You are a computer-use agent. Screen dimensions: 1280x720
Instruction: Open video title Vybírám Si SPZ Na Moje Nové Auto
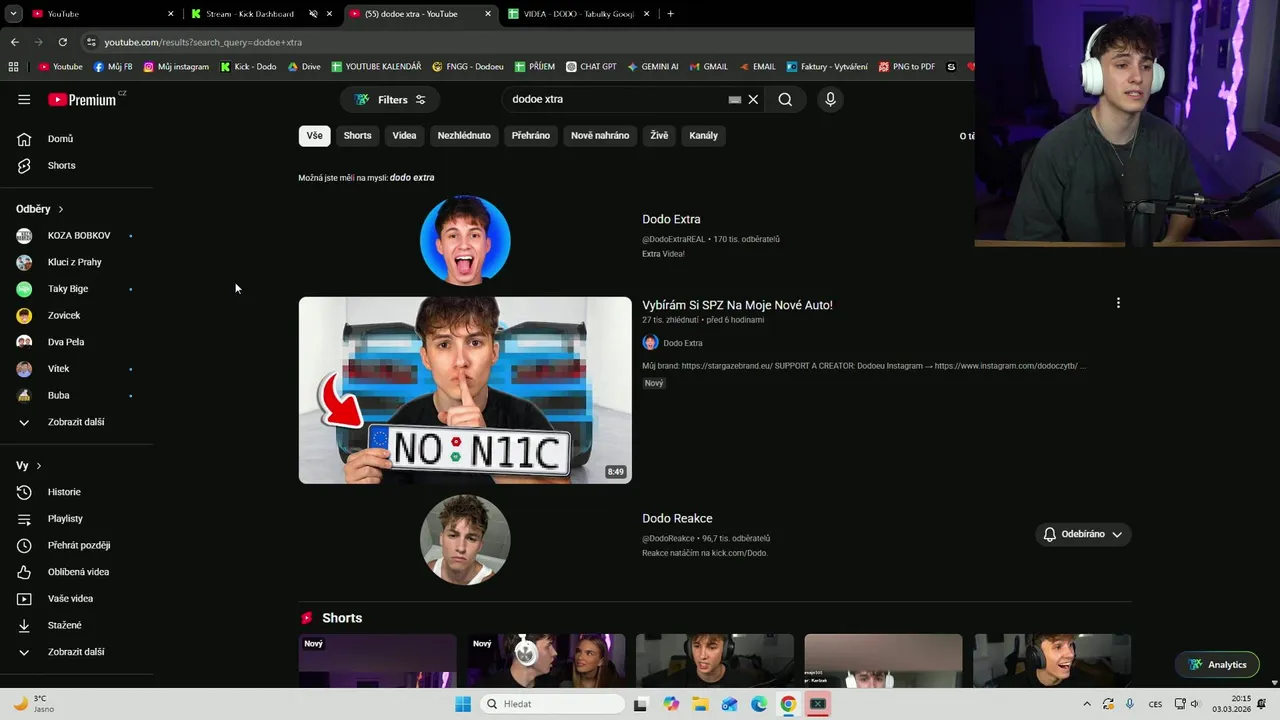(x=737, y=305)
